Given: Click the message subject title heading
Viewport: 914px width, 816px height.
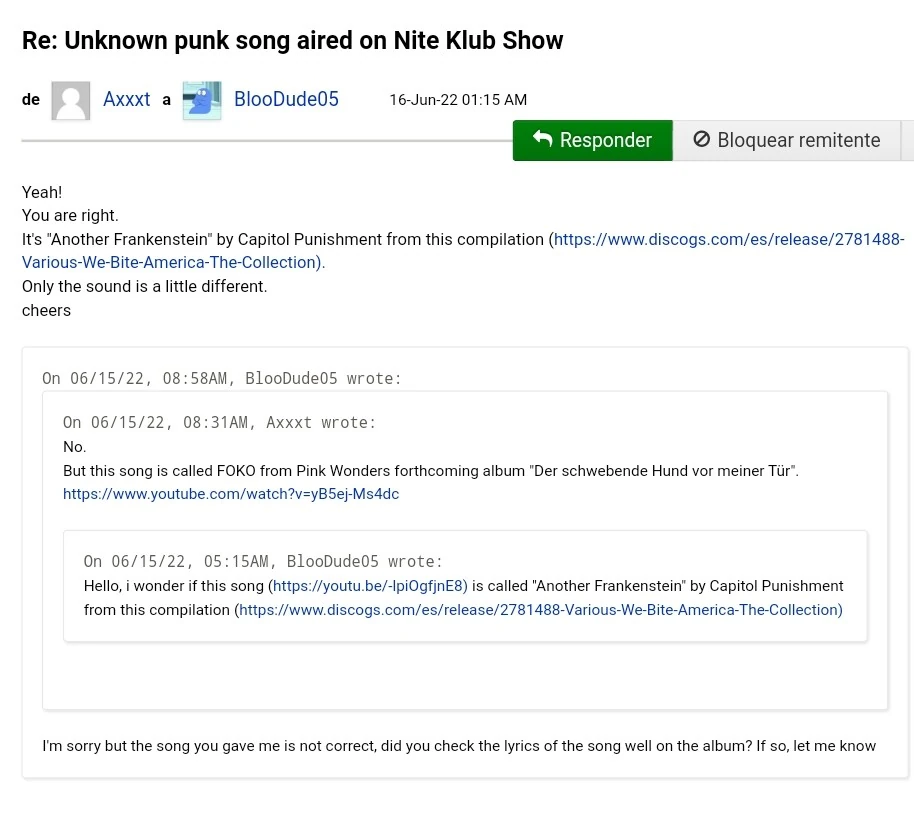Looking at the screenshot, I should point(293,41).
